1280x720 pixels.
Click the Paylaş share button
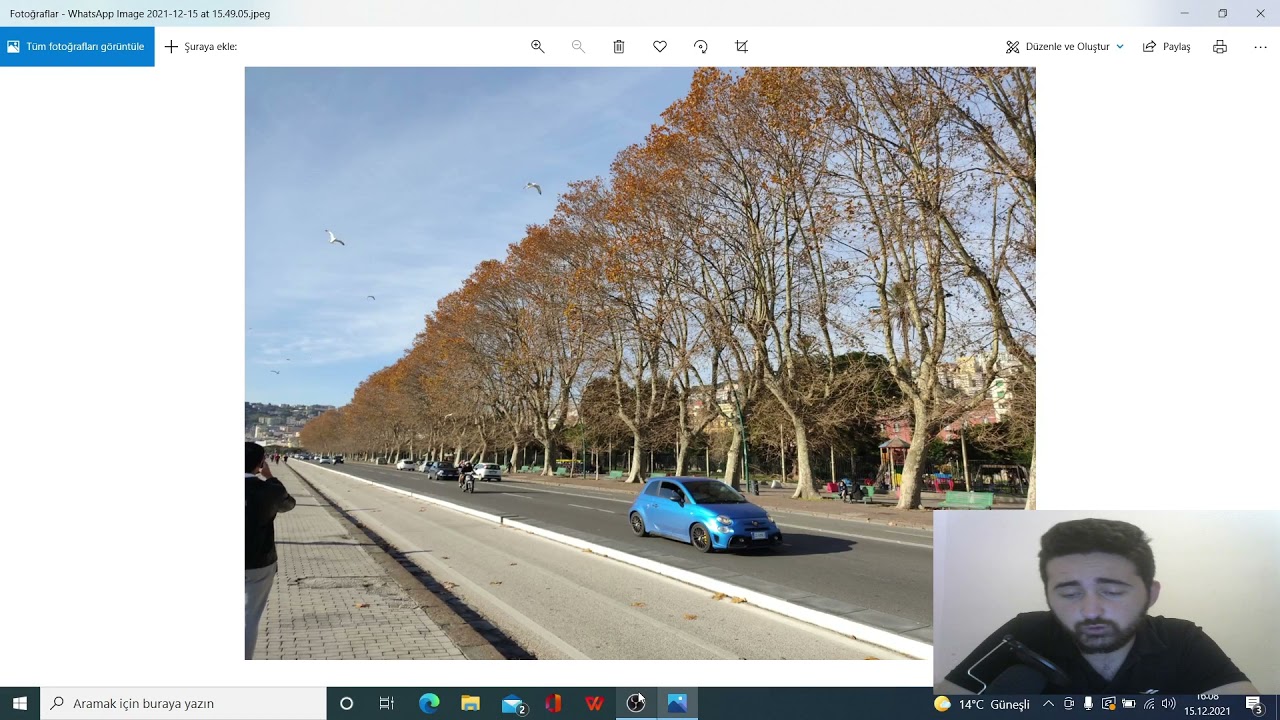coord(1167,47)
